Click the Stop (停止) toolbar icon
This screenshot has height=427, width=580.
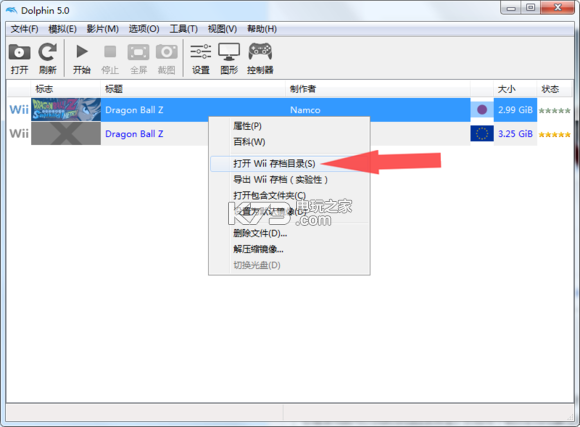point(110,52)
